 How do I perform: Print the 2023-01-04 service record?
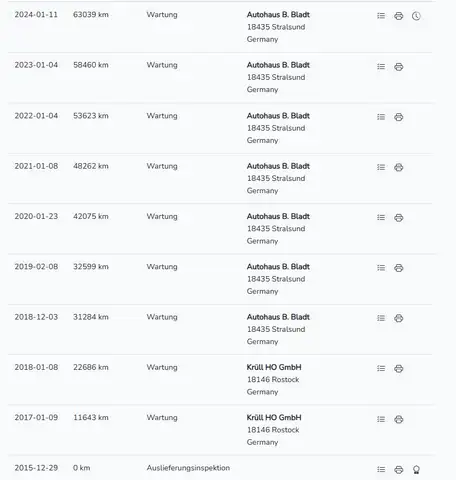(399, 67)
